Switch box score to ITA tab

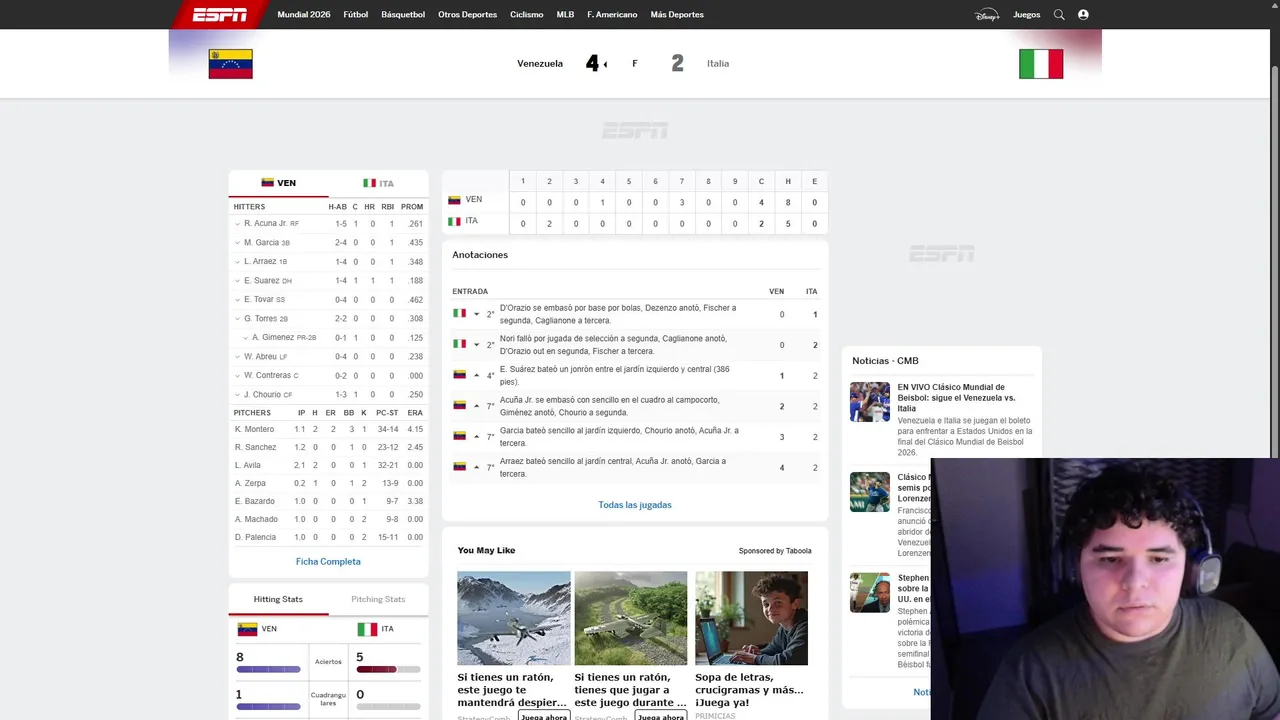tap(378, 183)
